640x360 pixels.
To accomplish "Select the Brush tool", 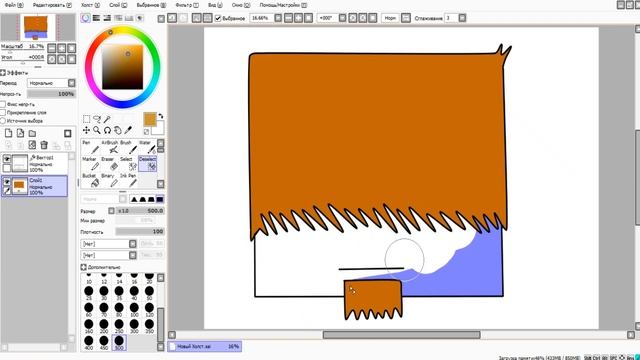I will [128, 147].
